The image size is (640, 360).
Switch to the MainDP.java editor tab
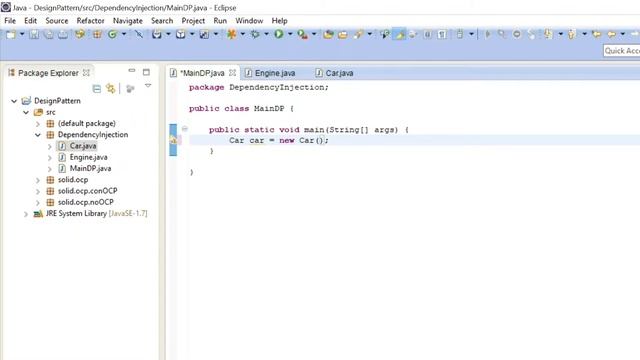202,73
